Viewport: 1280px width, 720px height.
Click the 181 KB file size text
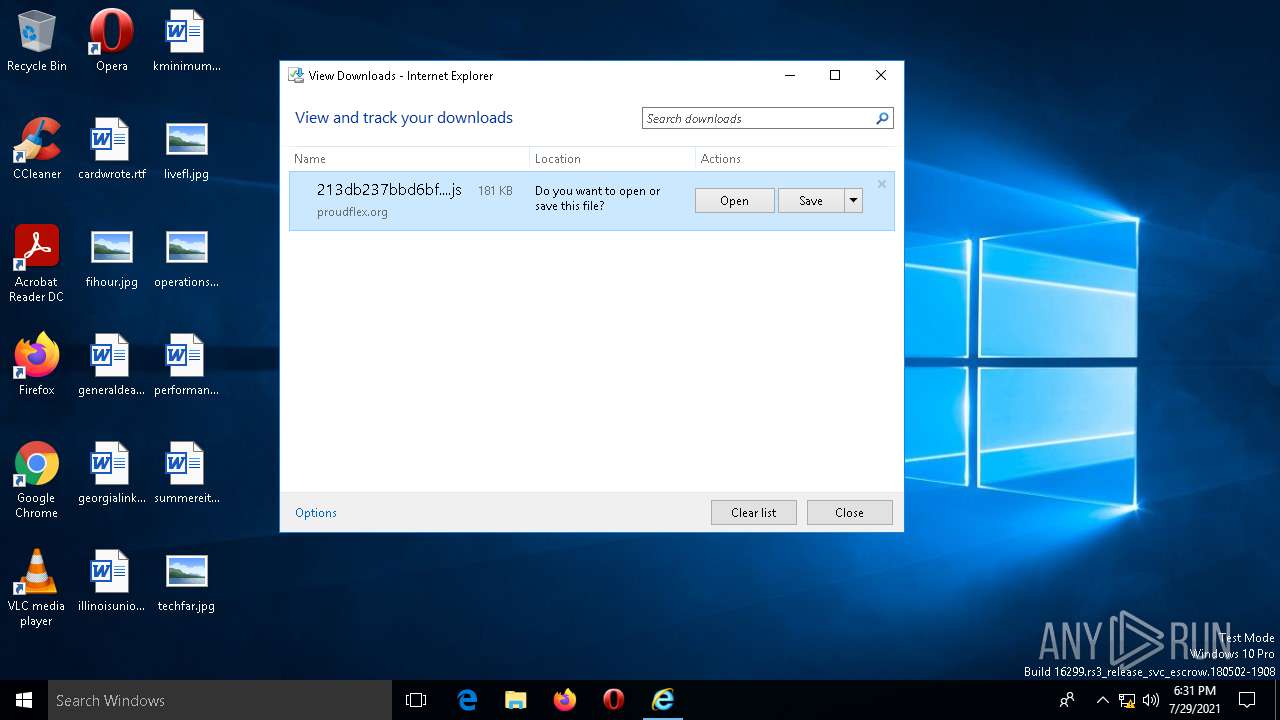pyautogui.click(x=495, y=191)
